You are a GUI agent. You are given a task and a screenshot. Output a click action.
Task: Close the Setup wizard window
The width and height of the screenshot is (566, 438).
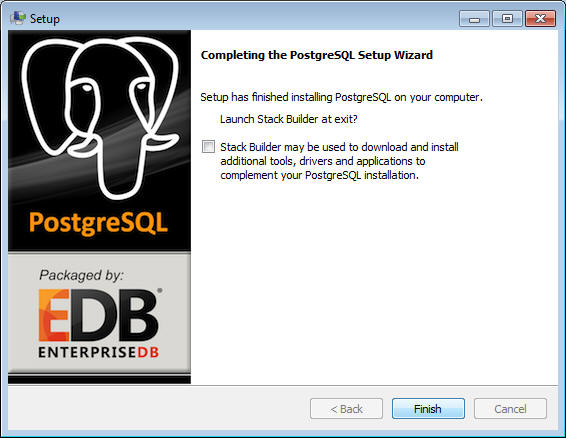(x=540, y=18)
